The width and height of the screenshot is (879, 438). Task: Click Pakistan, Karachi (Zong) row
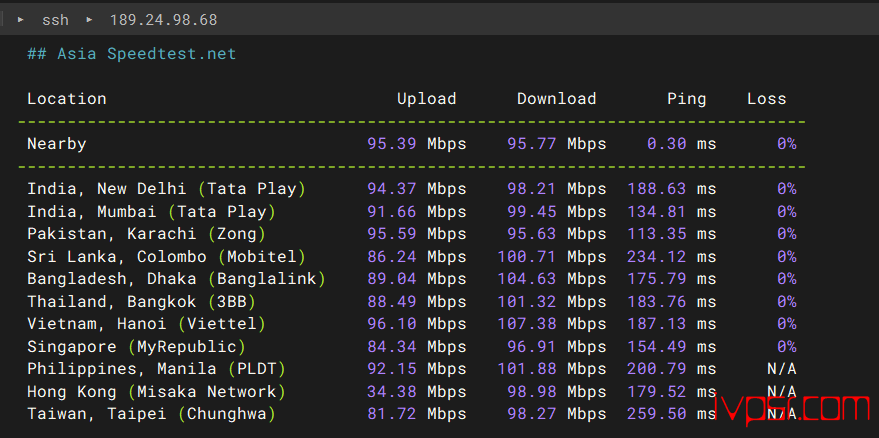[x=412, y=234]
